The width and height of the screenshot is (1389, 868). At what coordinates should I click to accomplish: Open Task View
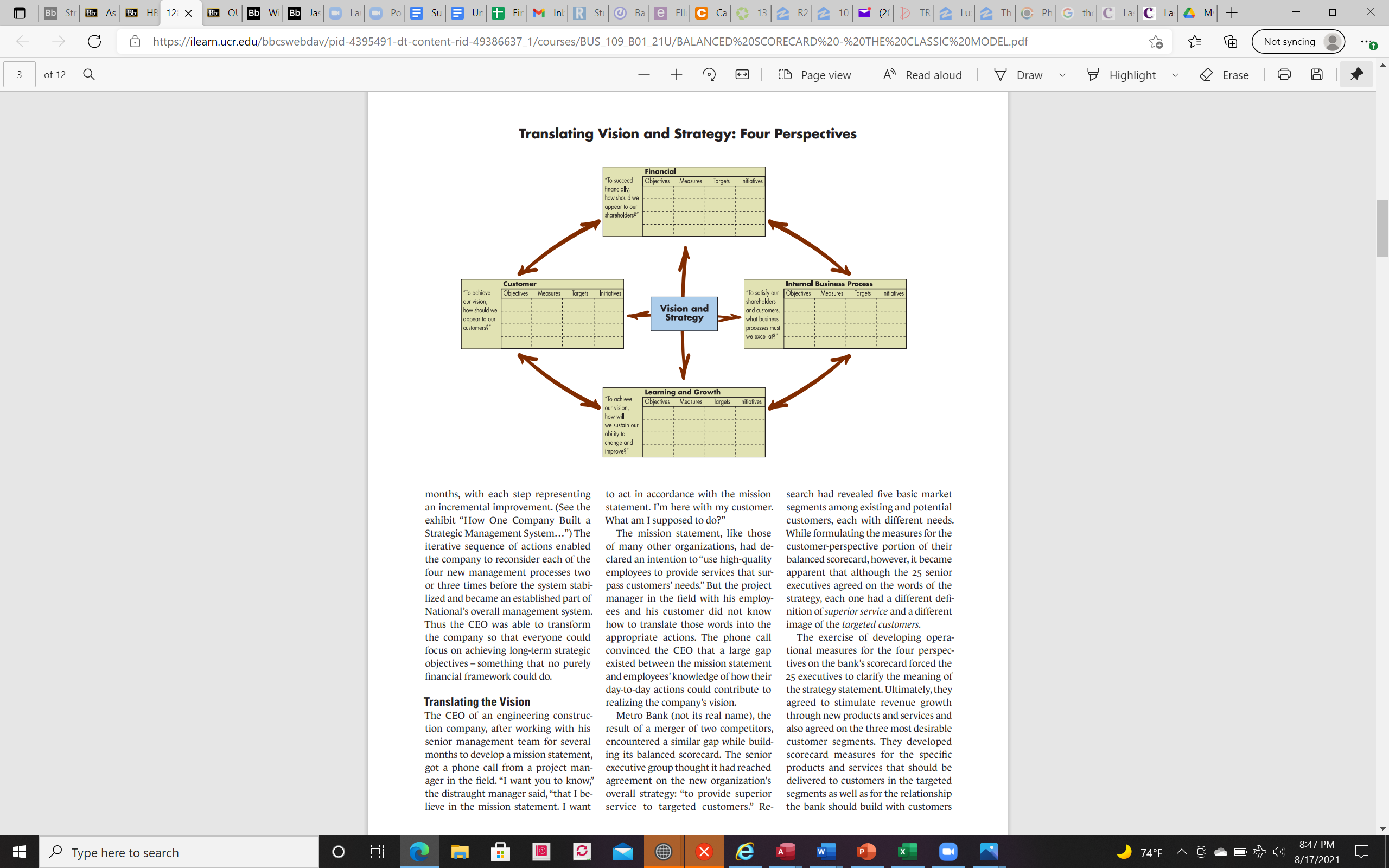(x=377, y=852)
